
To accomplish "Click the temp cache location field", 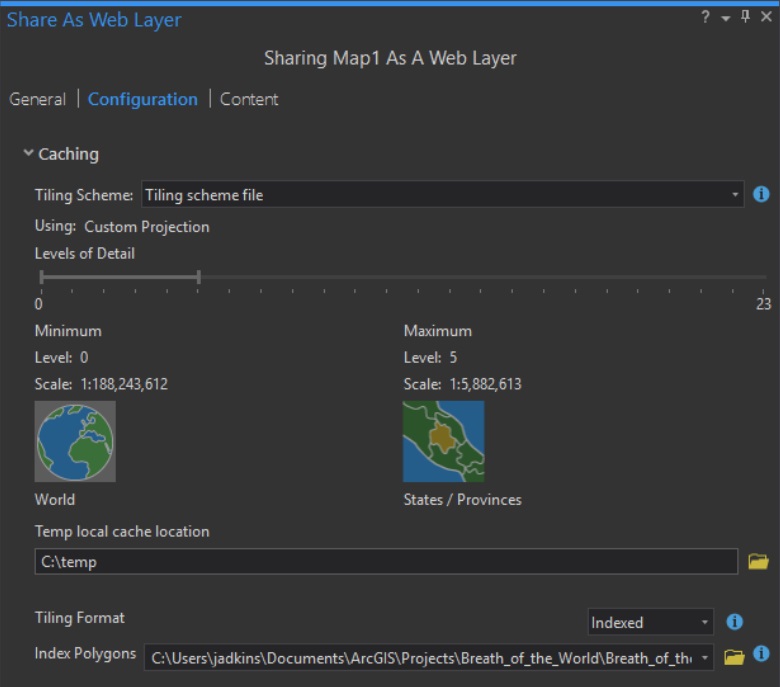I will pyautogui.click(x=386, y=562).
